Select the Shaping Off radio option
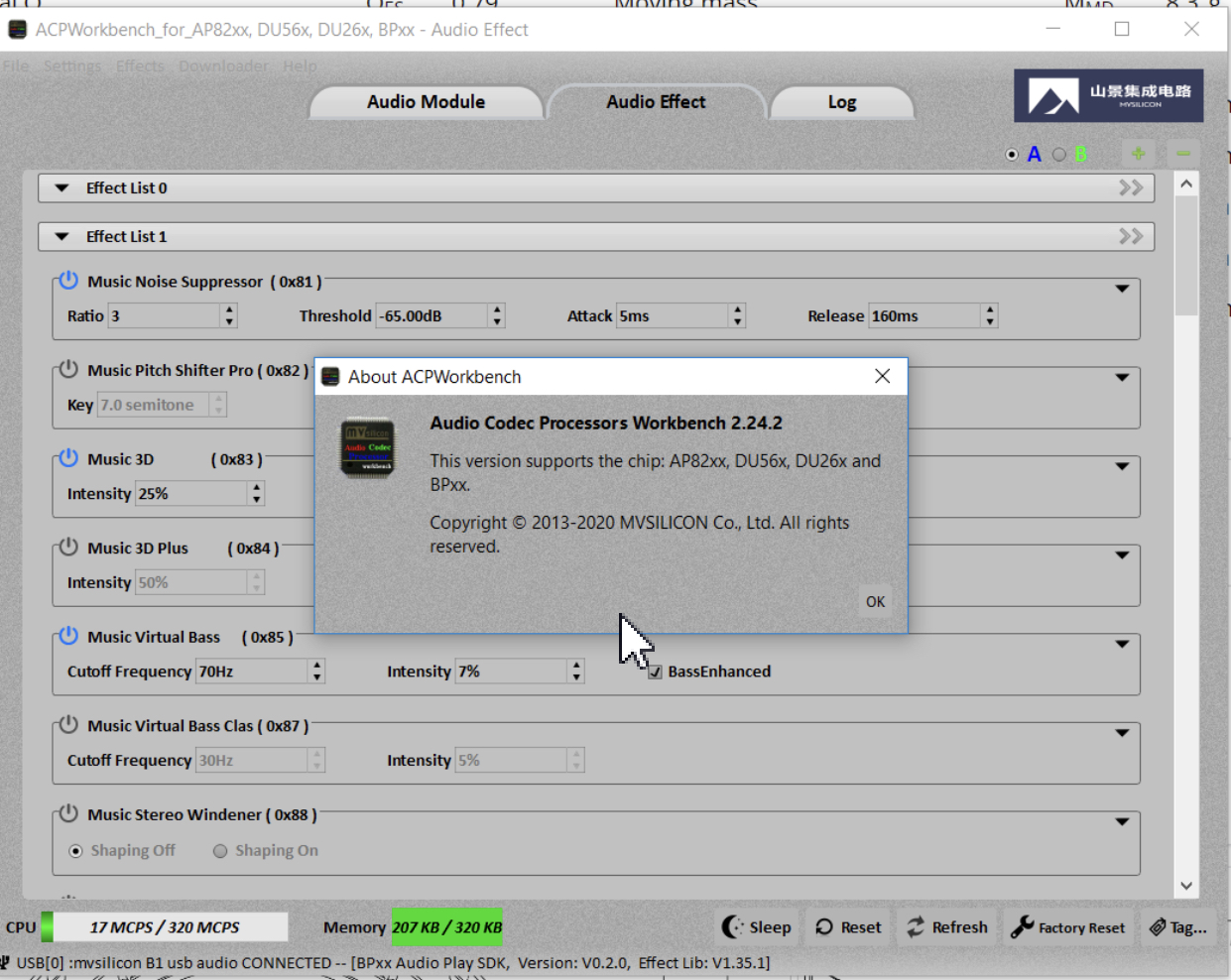This screenshot has height=980, width=1231. point(75,851)
